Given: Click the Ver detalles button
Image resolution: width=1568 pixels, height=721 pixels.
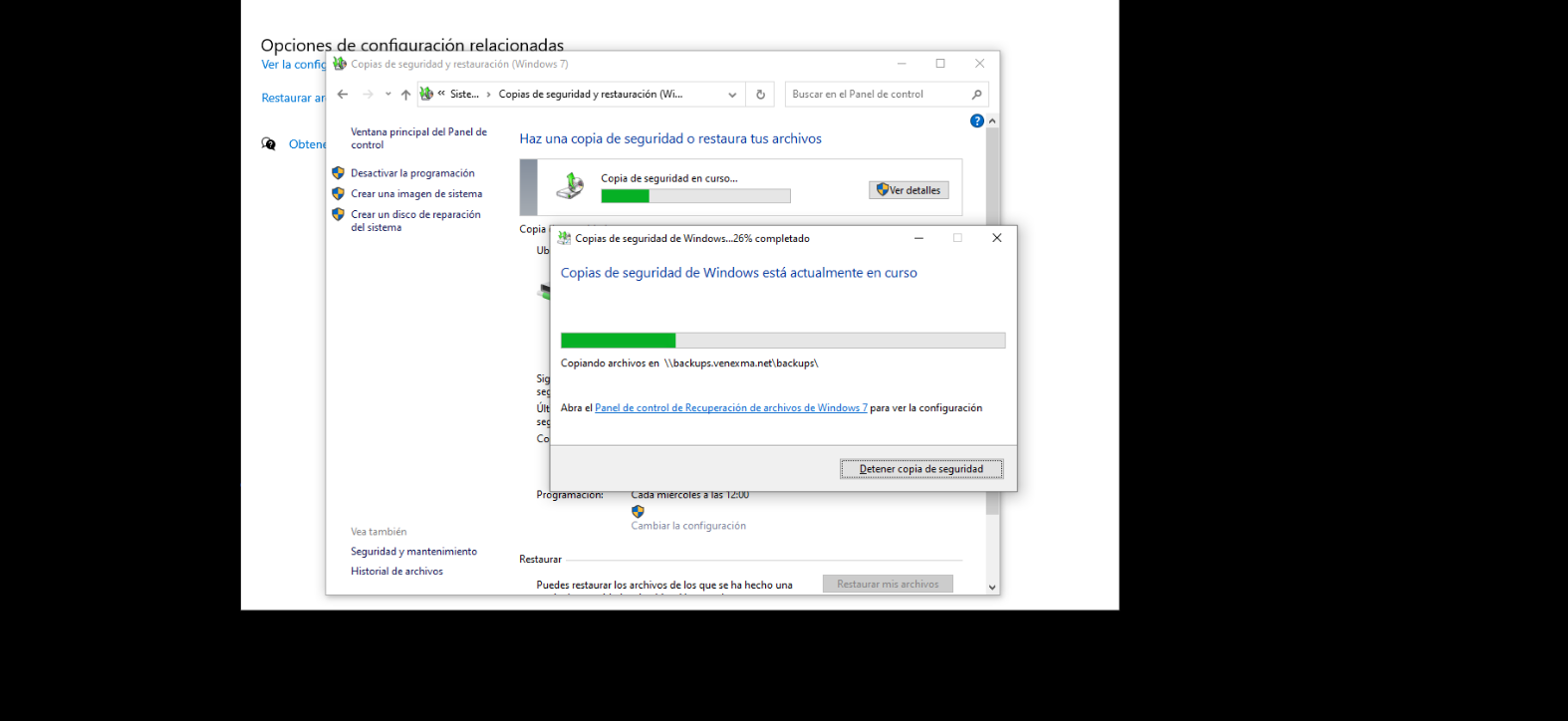Looking at the screenshot, I should pyautogui.click(x=909, y=190).
